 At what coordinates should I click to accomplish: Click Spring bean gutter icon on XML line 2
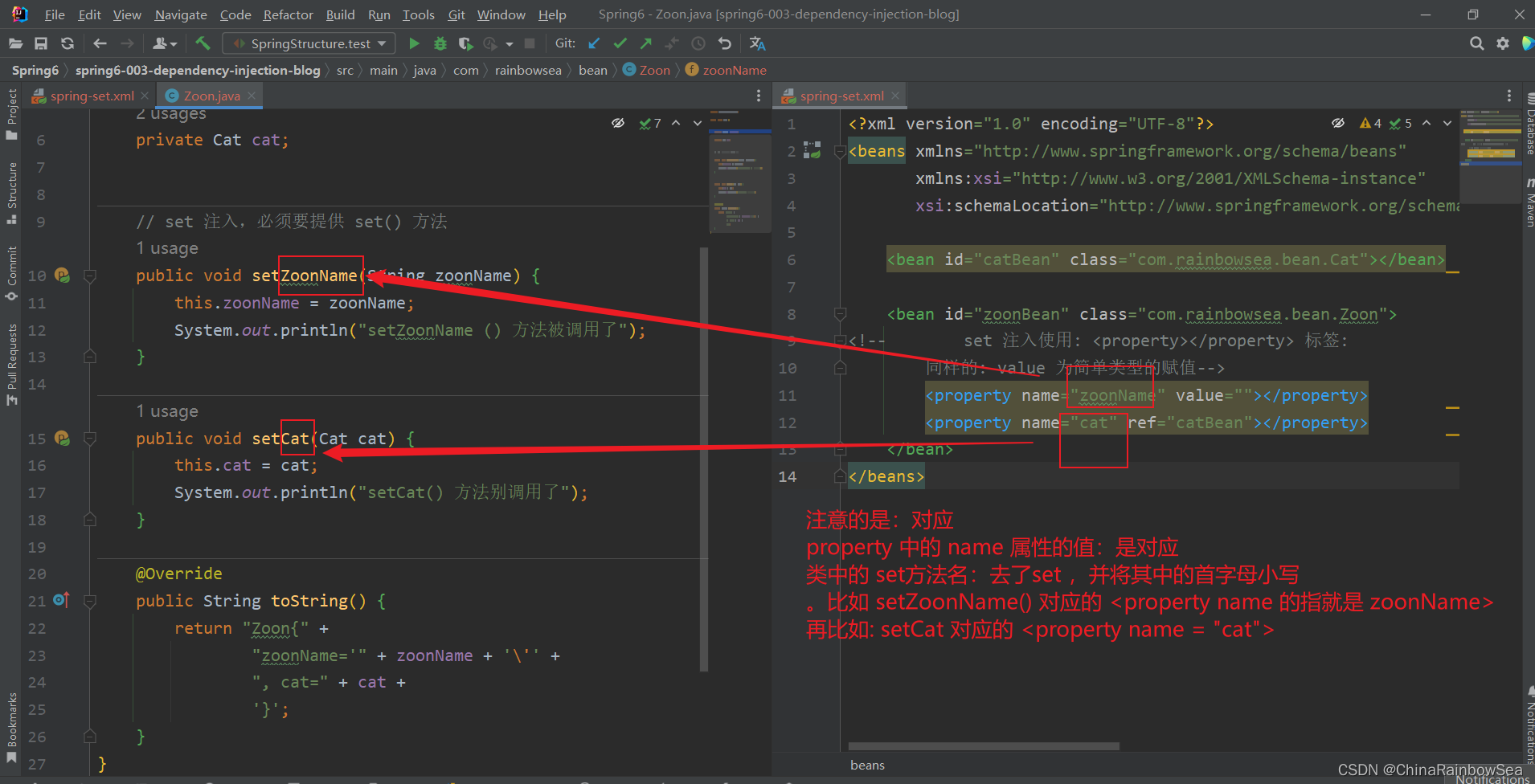point(813,150)
